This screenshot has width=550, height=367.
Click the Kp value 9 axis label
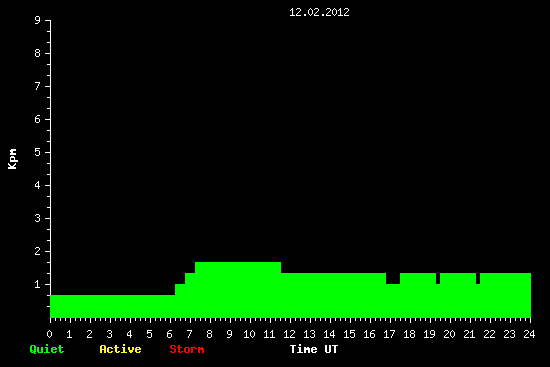[38, 20]
